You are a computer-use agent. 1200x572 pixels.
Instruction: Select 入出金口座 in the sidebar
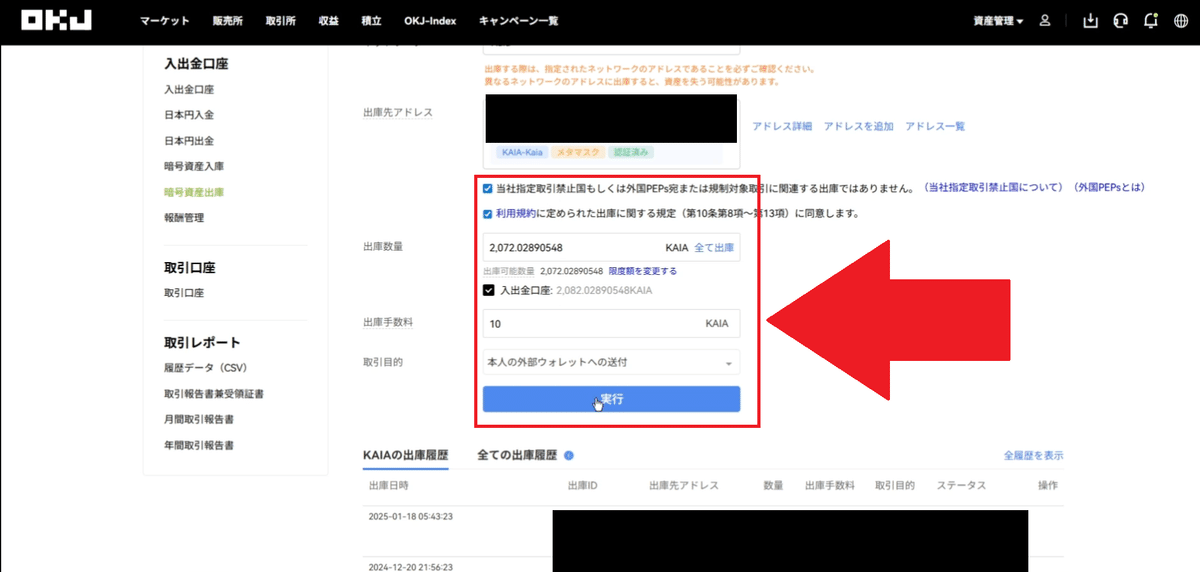coord(189,89)
